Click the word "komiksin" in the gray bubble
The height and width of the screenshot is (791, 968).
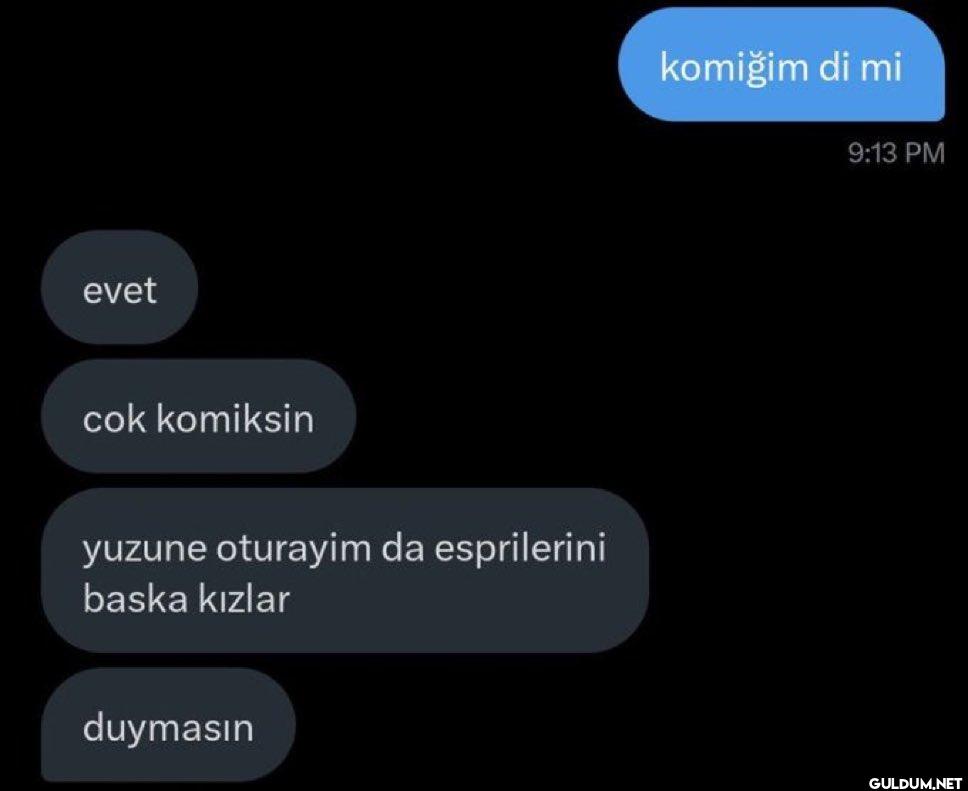235,418
